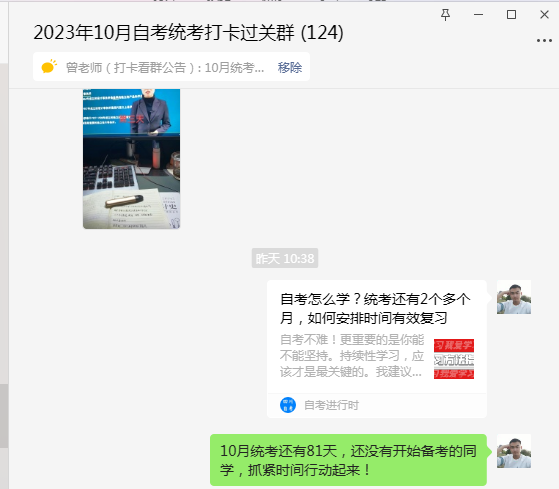Viewport: 559px width, 489px height.
Task: Click the 自考进行时 source name label
Action: tap(331, 405)
